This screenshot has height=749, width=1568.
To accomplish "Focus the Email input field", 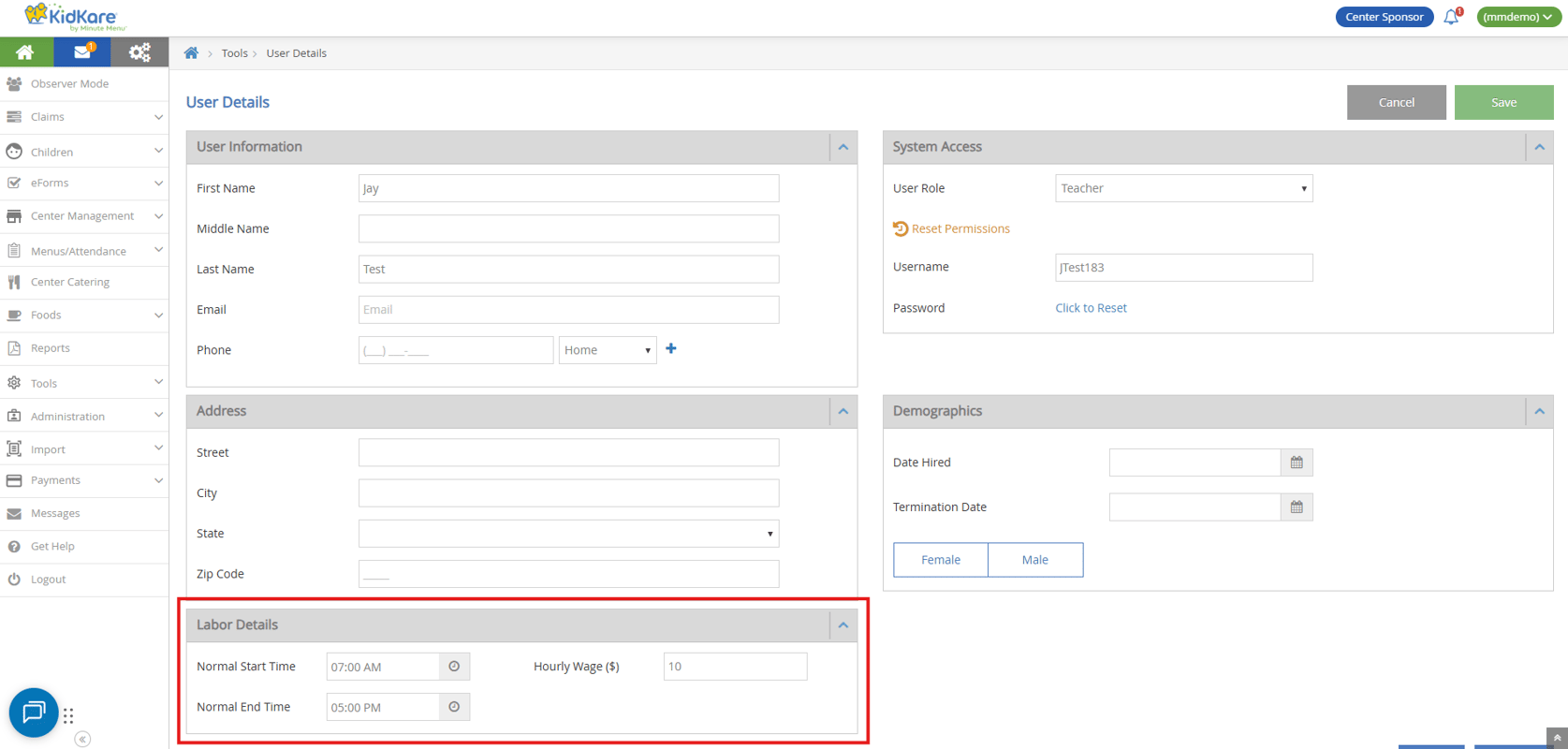I will [x=568, y=310].
